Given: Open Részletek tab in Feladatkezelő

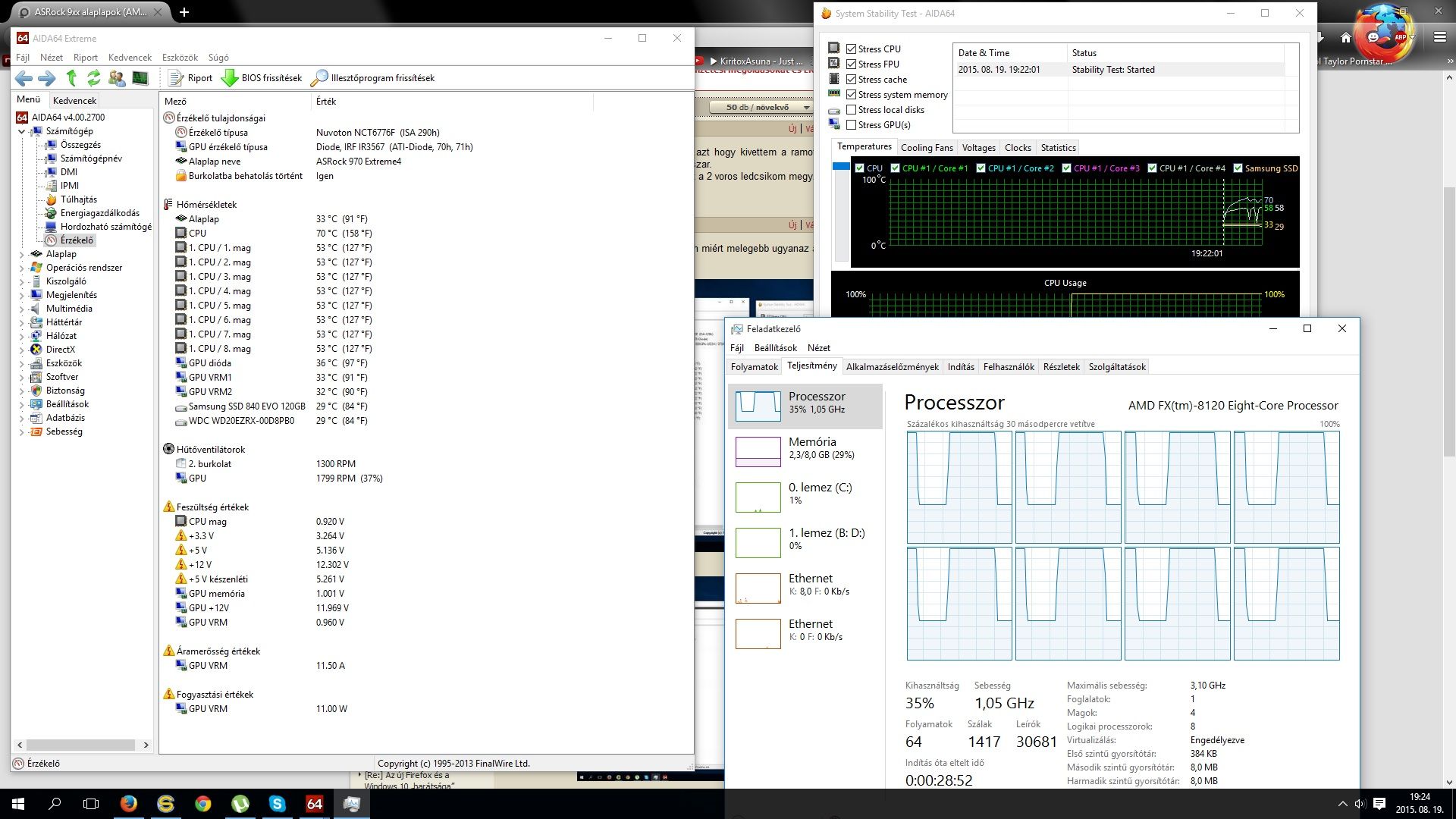Looking at the screenshot, I should pos(1061,367).
